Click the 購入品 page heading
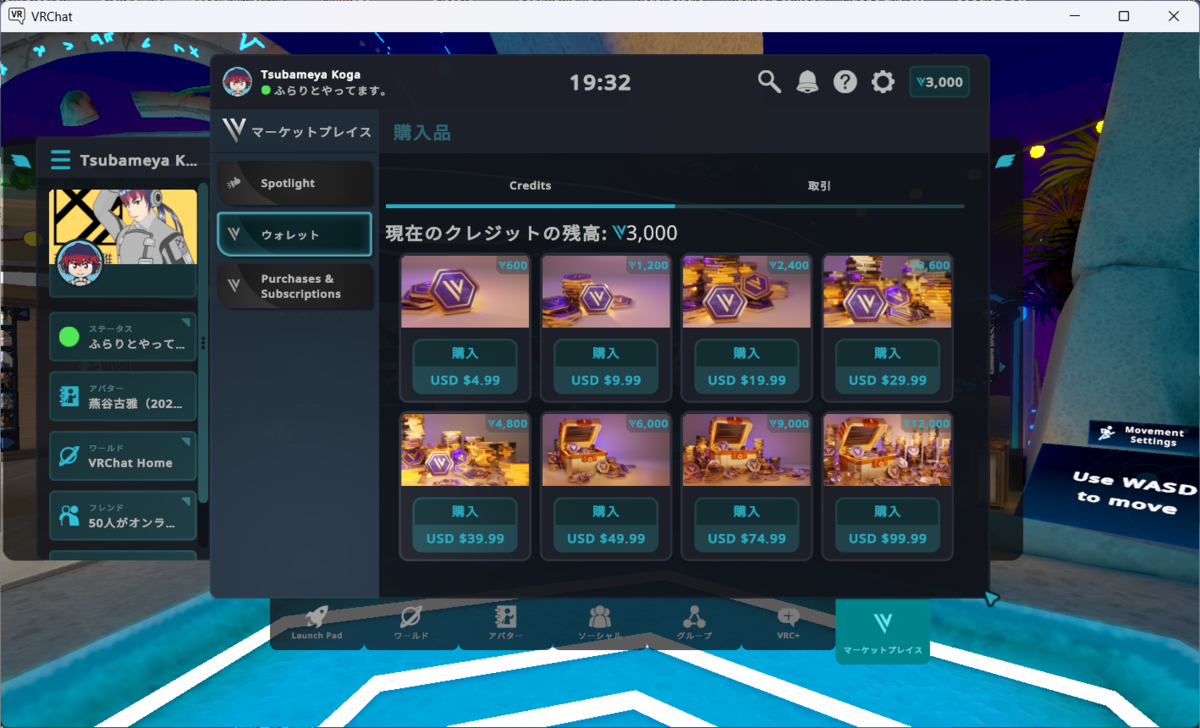Screen dimensions: 1200x728 point(422,132)
